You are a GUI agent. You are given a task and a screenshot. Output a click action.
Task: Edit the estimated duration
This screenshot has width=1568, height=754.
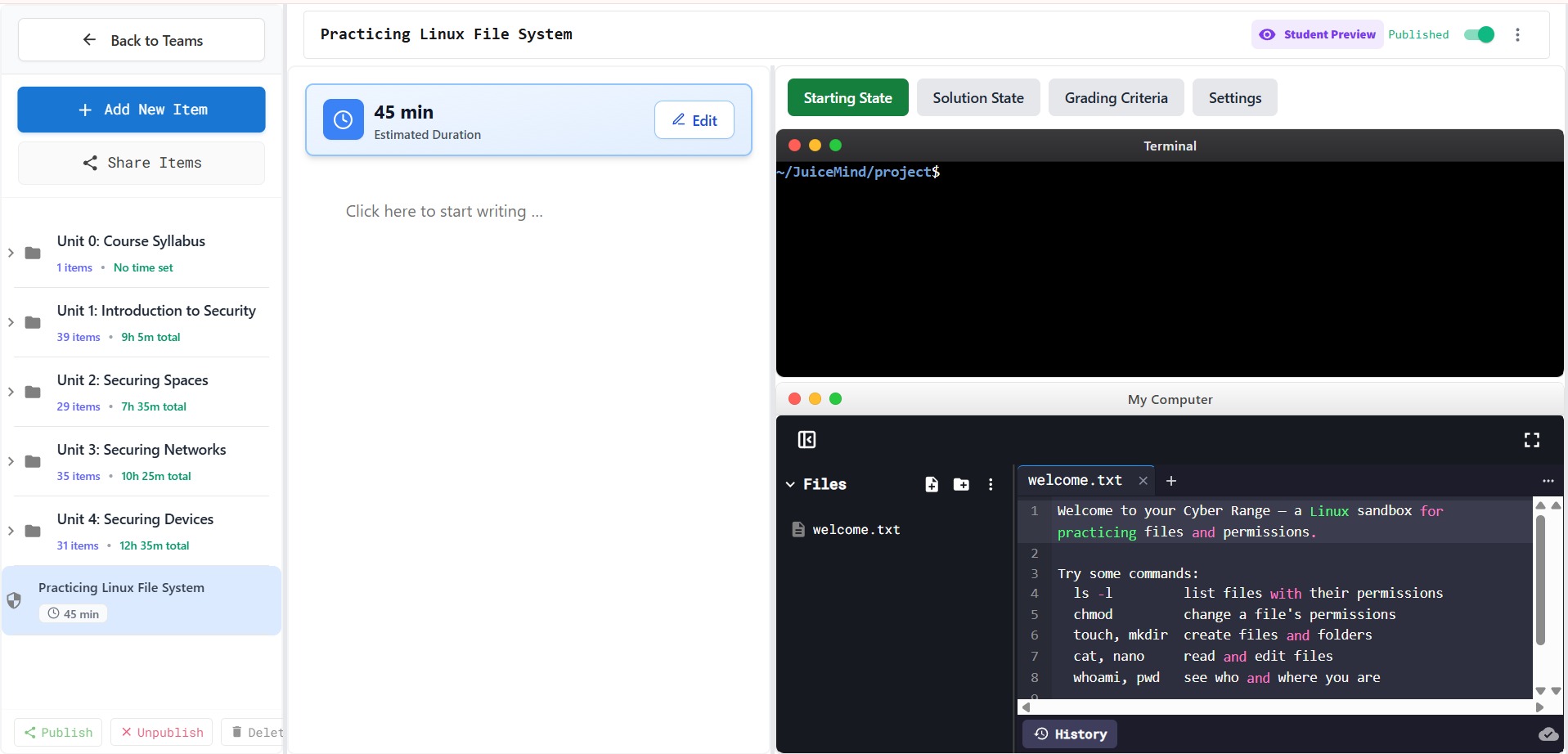pos(694,120)
